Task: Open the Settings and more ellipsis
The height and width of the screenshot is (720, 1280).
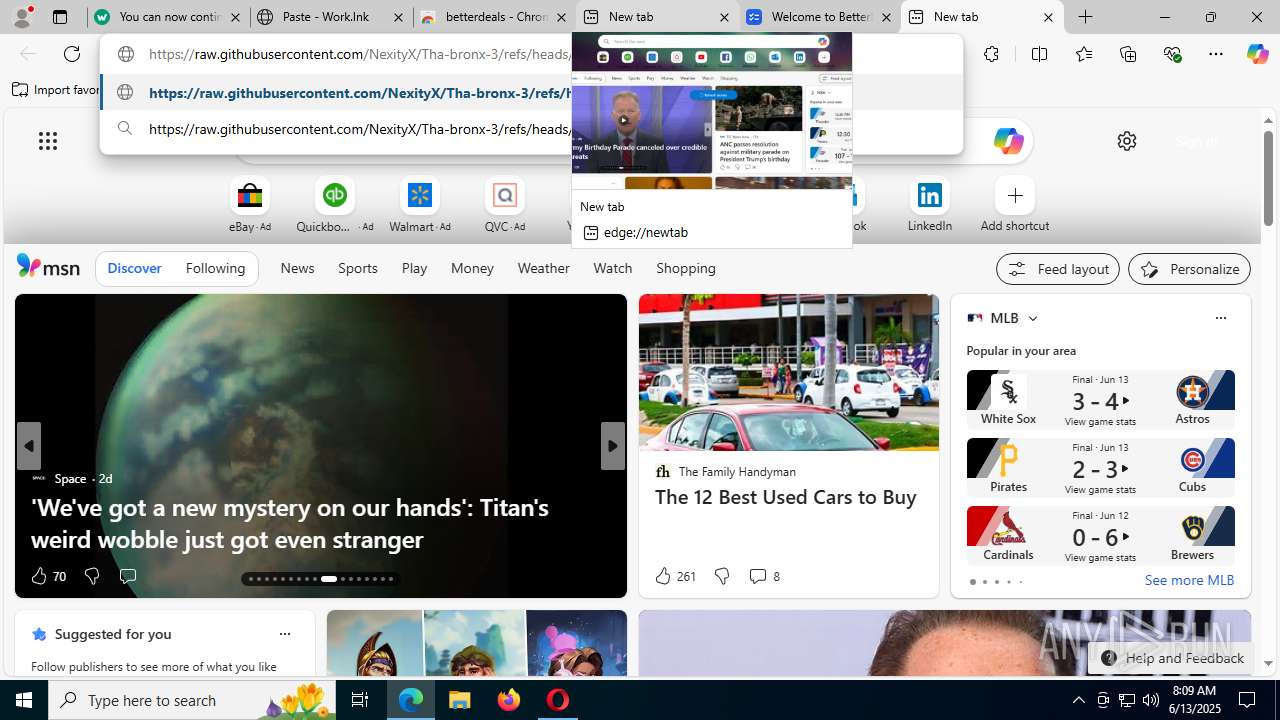Action: (1216, 54)
